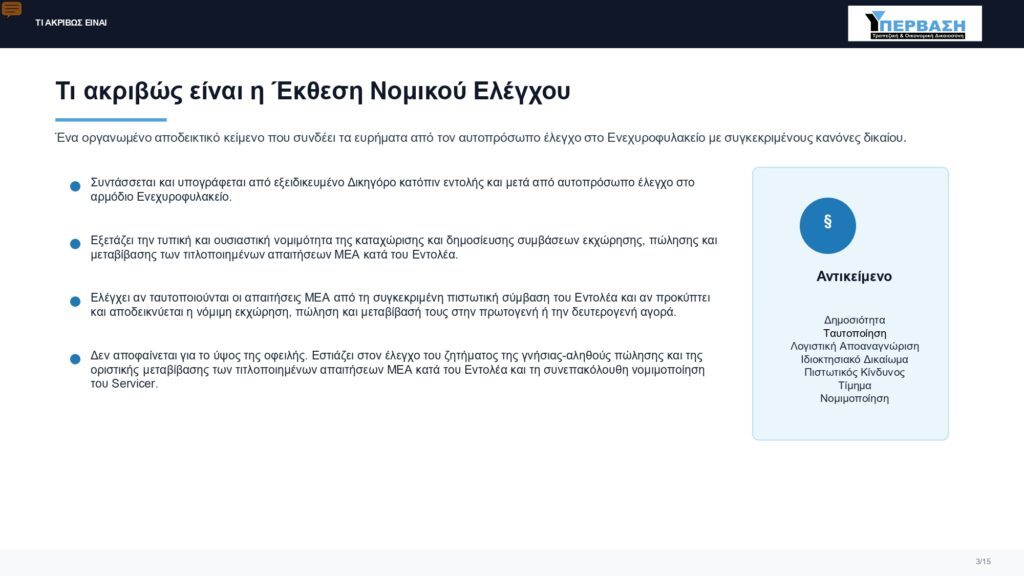Click the blue section-symbol circle icon
Viewport: 1024px width, 576px height.
[827, 225]
